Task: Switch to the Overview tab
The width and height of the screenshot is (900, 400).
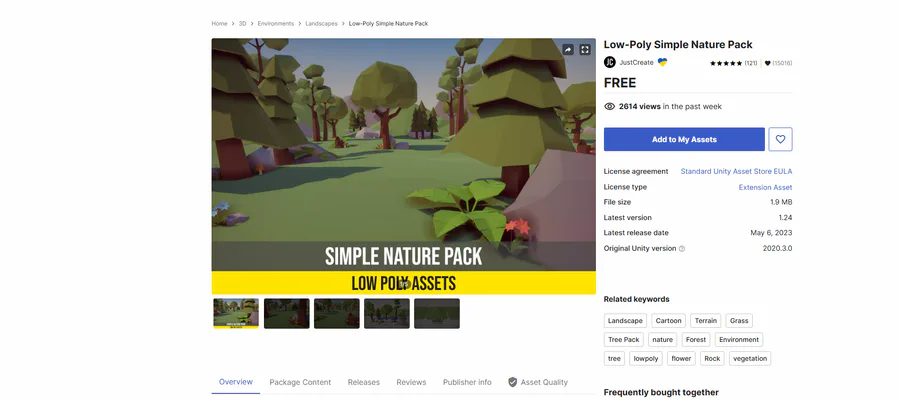Action: pyautogui.click(x=236, y=382)
